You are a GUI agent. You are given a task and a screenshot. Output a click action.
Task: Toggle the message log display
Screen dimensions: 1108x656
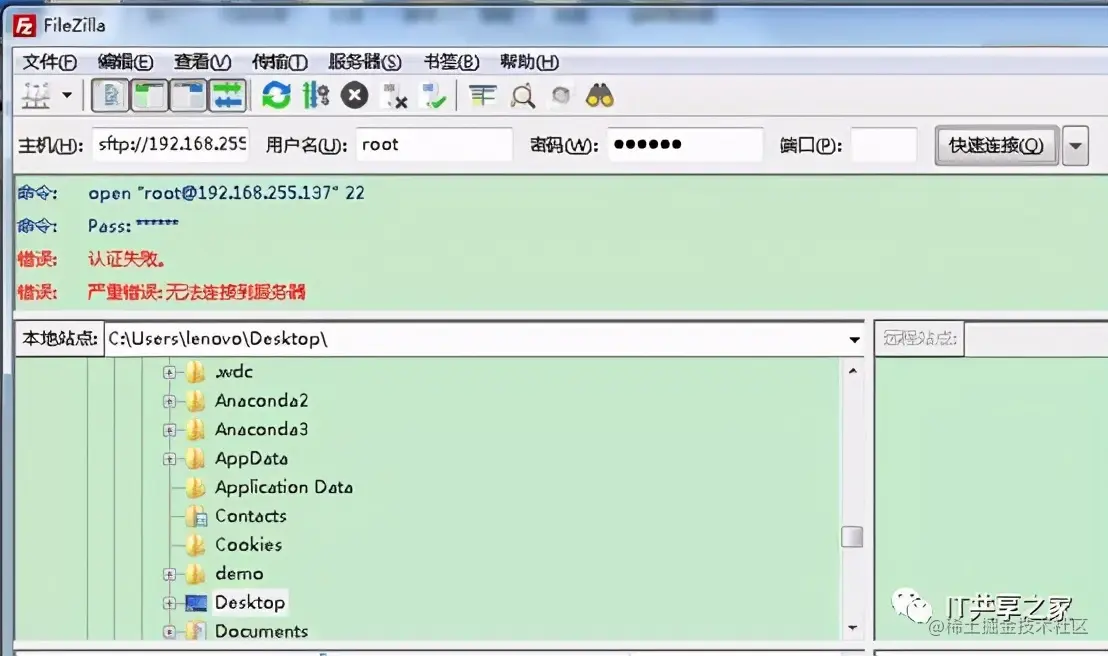pyautogui.click(x=110, y=95)
